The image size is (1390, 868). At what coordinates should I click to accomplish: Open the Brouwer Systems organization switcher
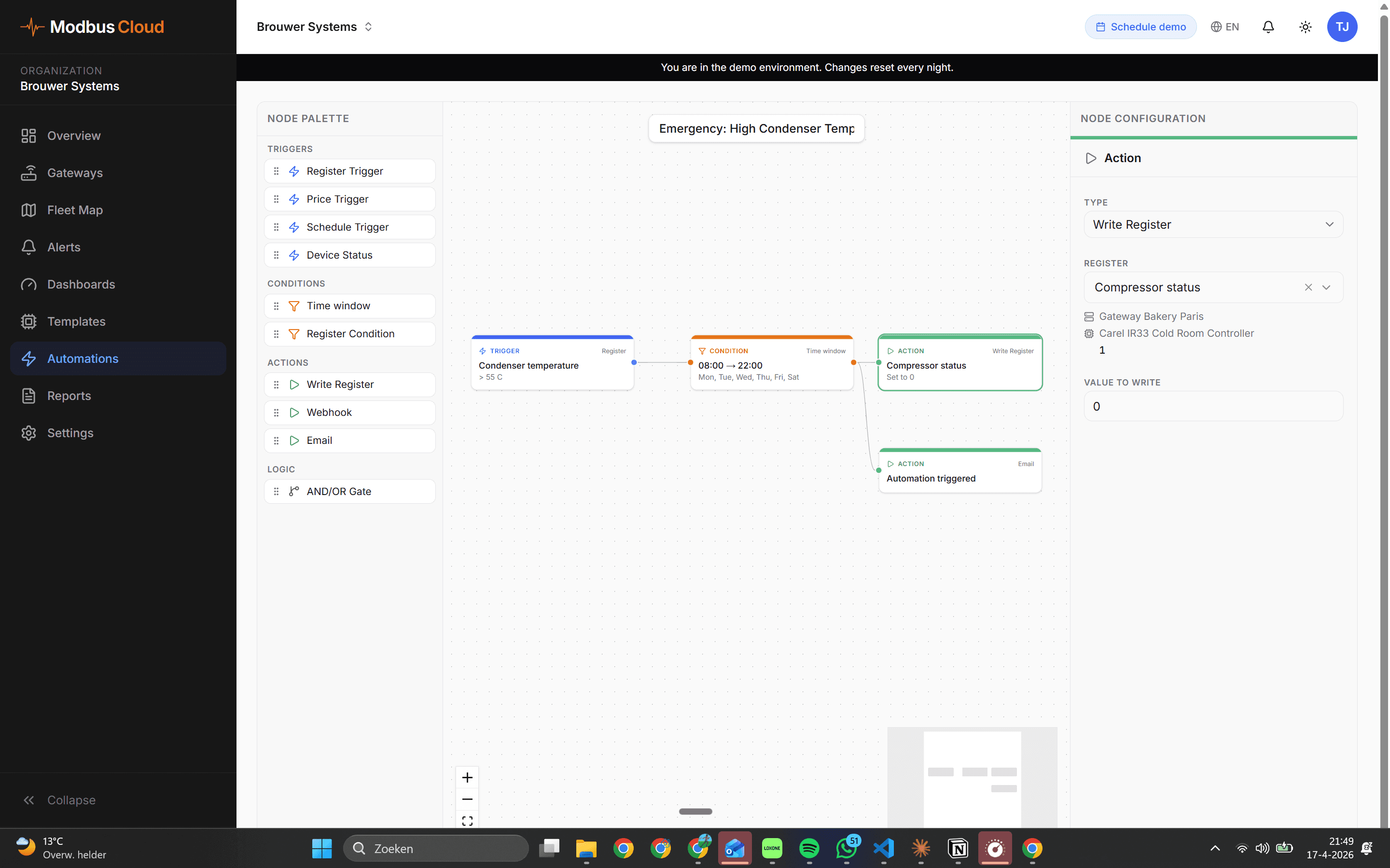315,27
